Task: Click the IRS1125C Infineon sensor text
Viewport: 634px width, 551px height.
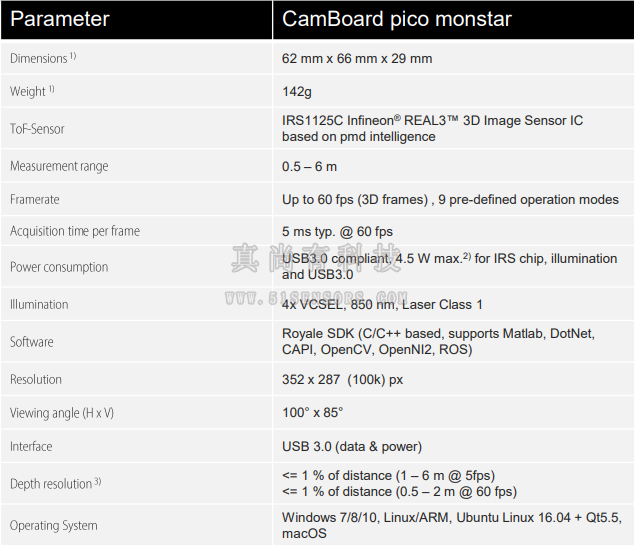Action: point(432,129)
